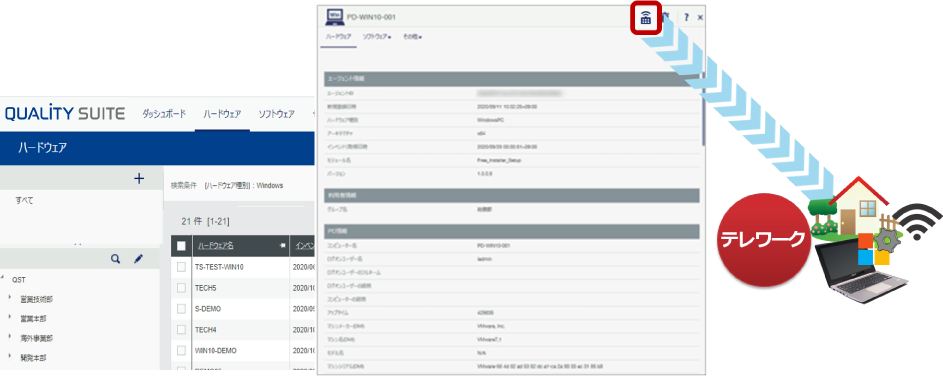Screen dimensions: 943x378
Task: Tick the select-all checkbox in table header
Action: click(181, 245)
